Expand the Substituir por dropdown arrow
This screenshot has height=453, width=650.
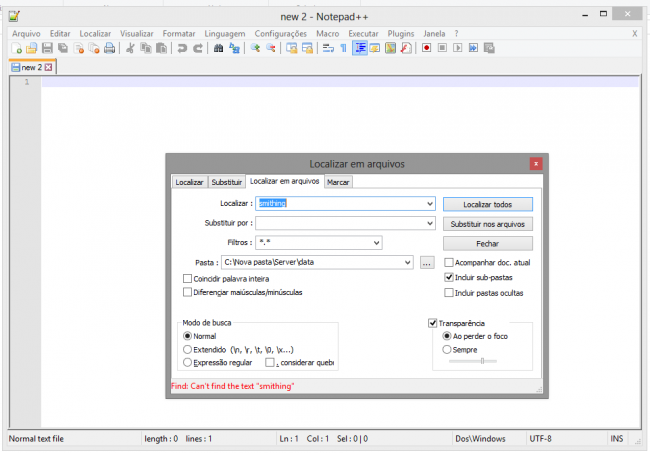click(430, 223)
